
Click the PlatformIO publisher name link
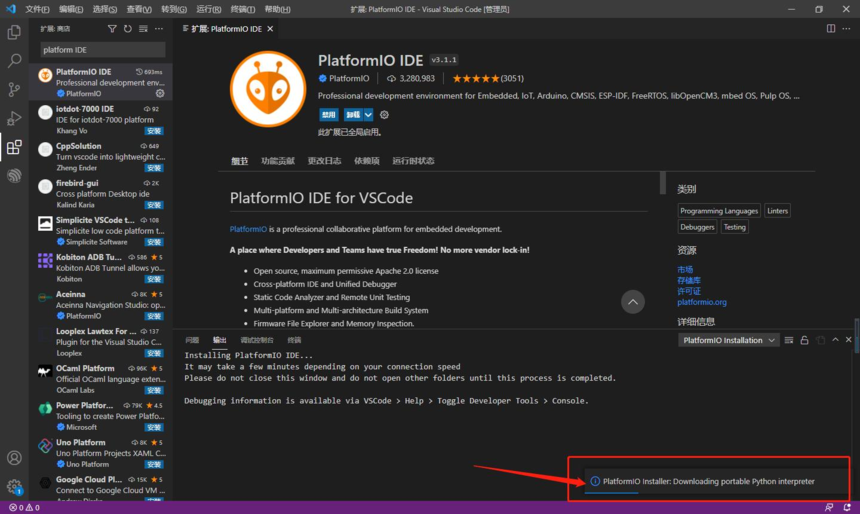tap(349, 78)
